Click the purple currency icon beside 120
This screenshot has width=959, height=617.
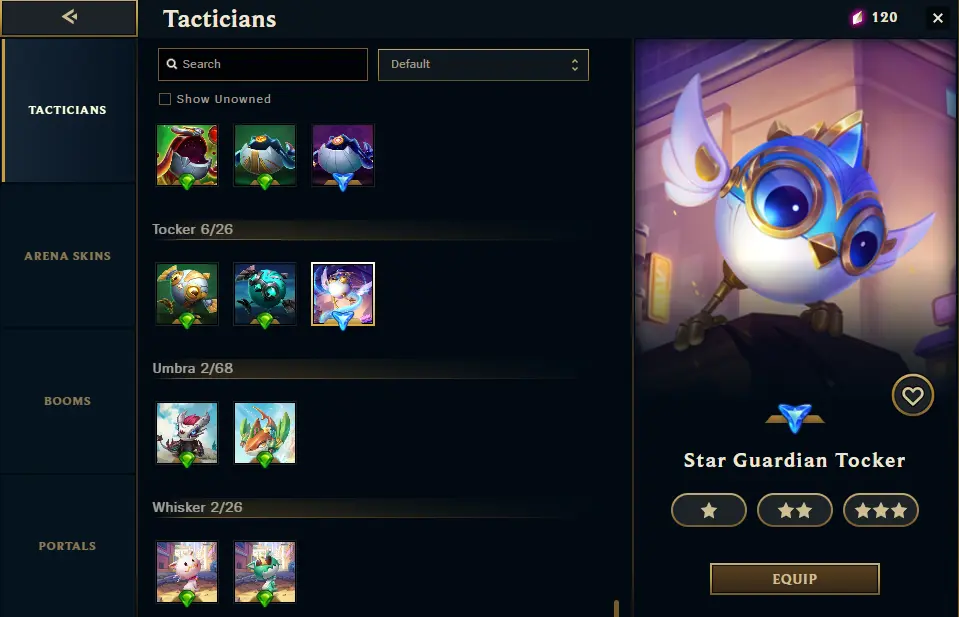pos(858,18)
